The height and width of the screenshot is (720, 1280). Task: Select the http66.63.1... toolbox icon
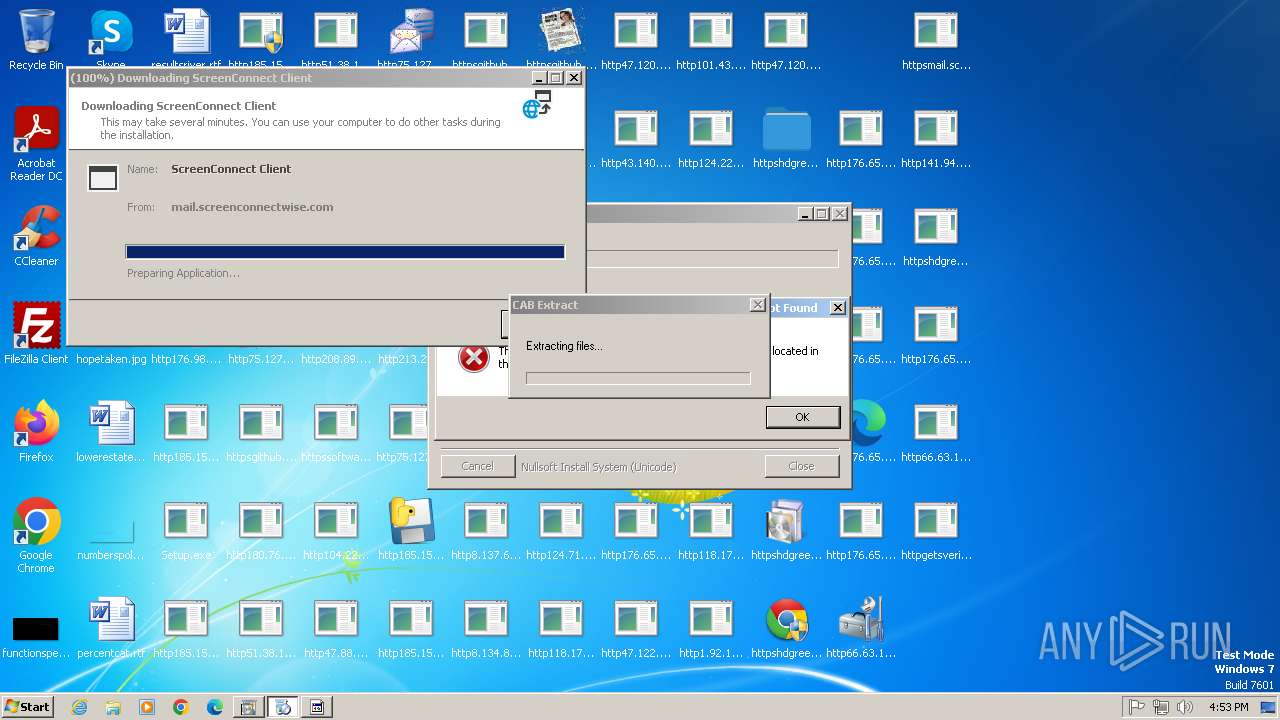pyautogui.click(x=861, y=628)
